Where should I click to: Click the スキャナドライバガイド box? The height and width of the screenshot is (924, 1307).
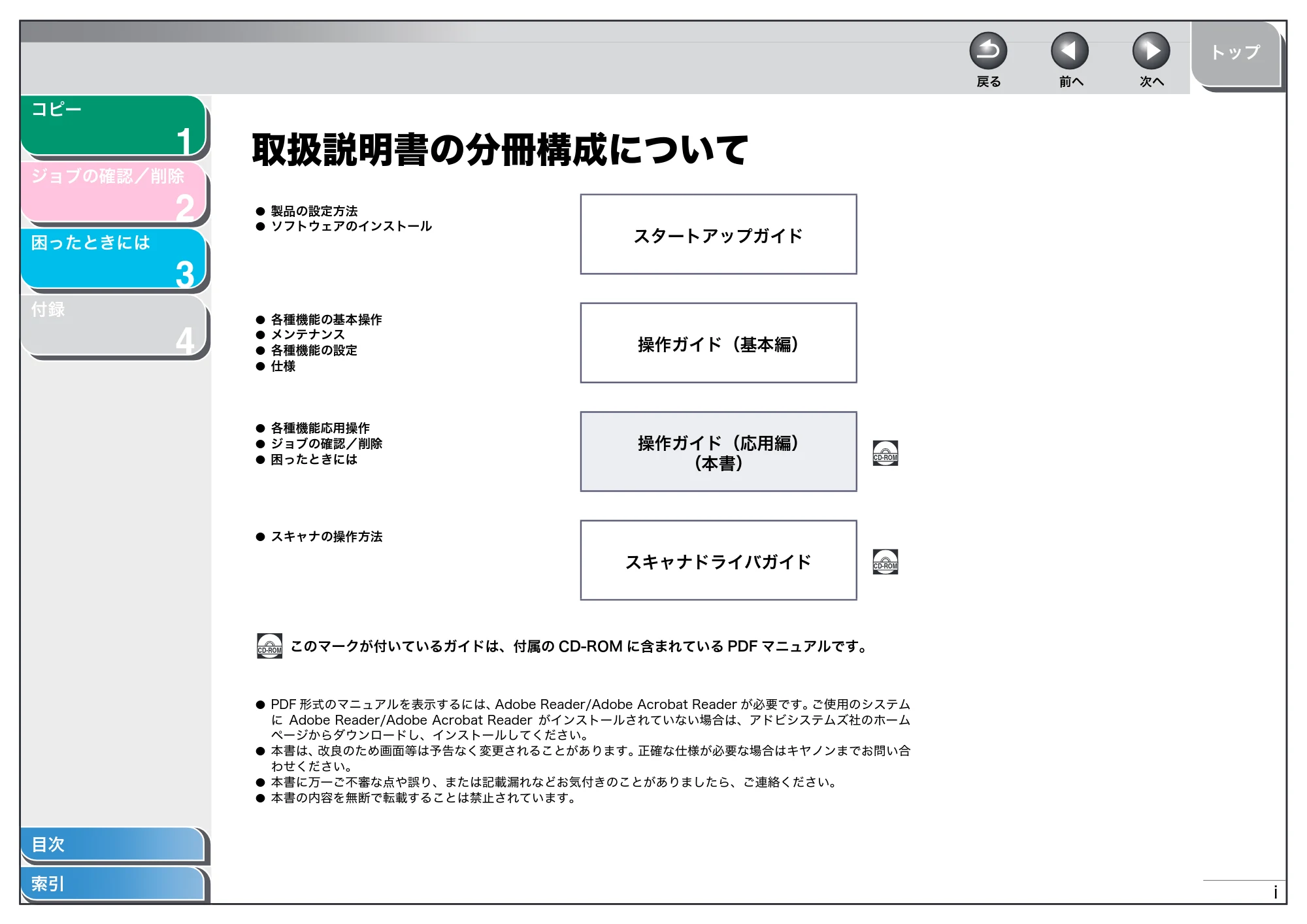click(718, 560)
